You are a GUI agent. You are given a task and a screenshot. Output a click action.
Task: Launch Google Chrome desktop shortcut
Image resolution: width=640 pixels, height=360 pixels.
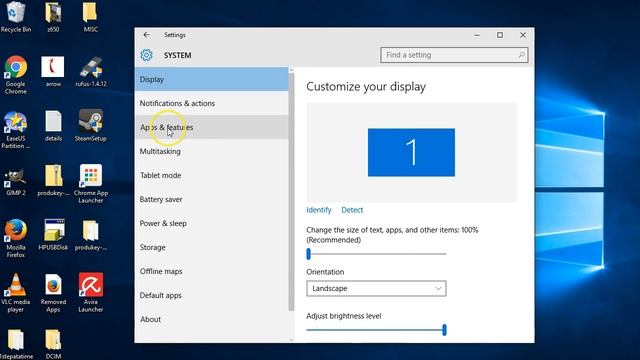pos(16,76)
